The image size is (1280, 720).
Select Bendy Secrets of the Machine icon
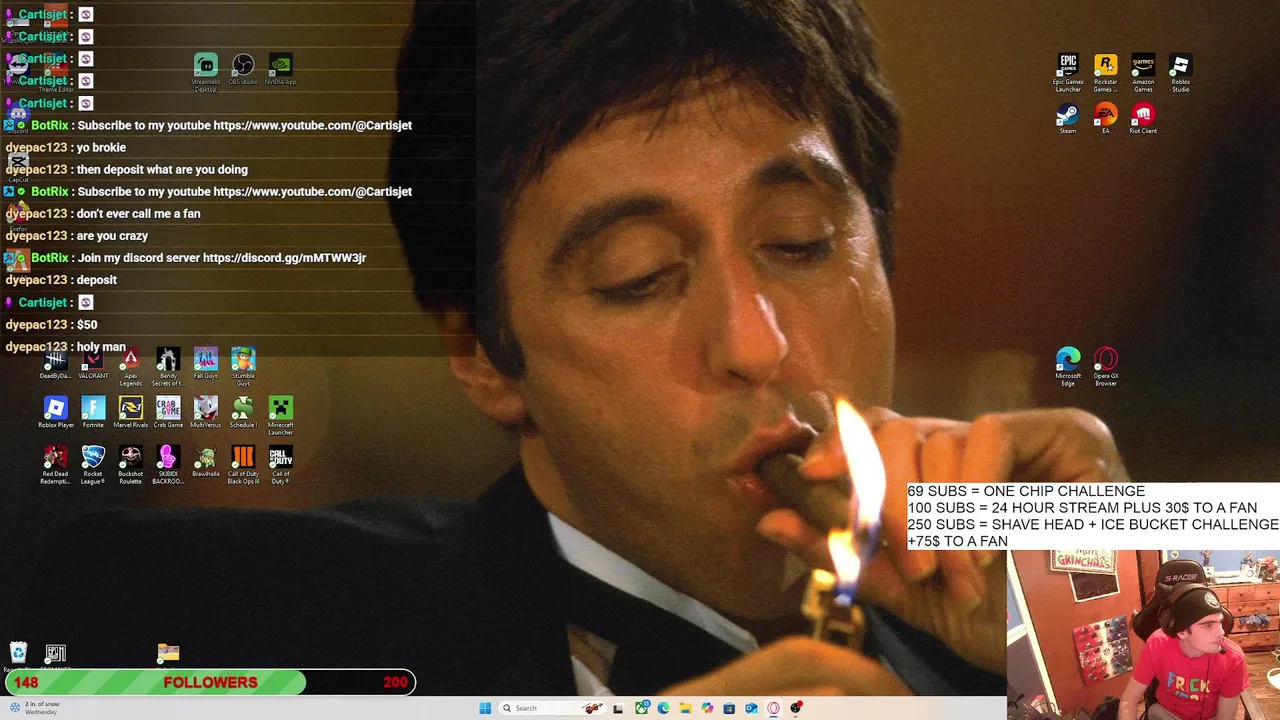(x=168, y=367)
